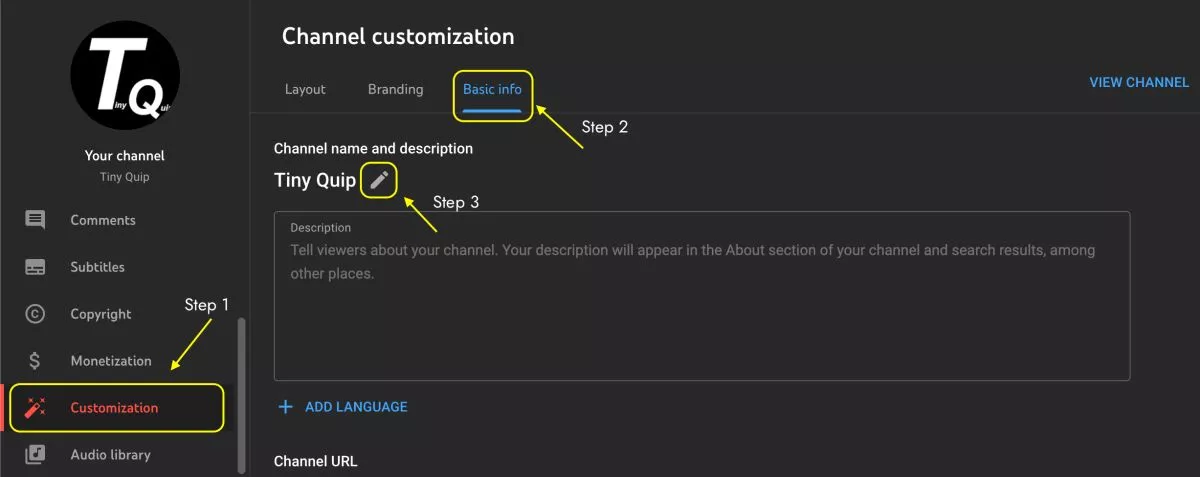Open the Monetization text label in sidebar
The image size is (1200, 477).
(111, 361)
